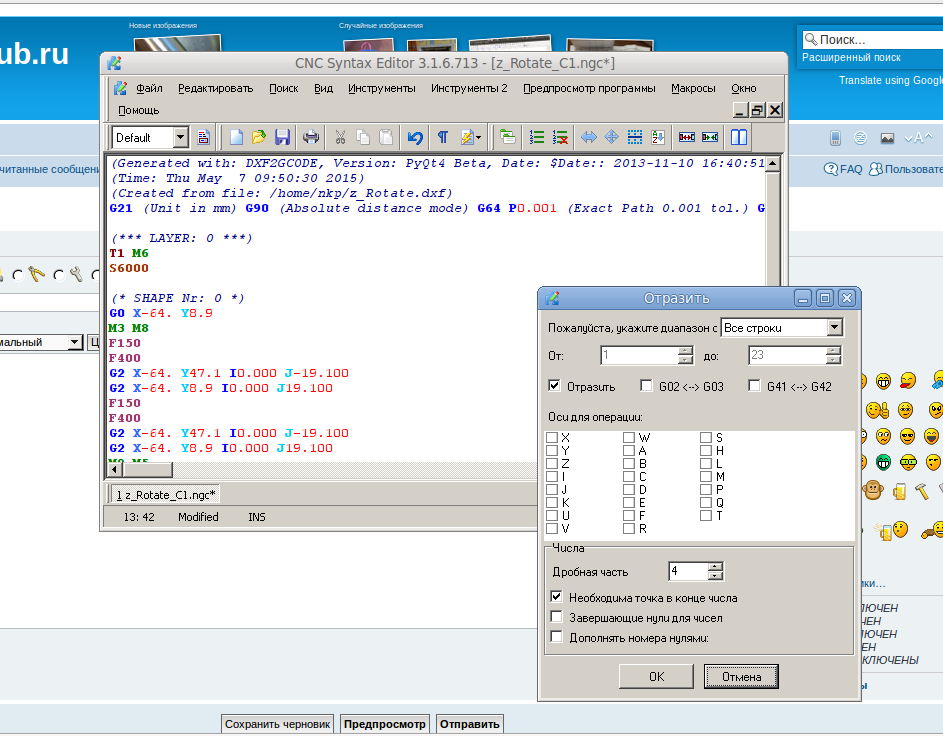This screenshot has width=943, height=736.
Task: Click the Open file folder icon
Action: (259, 137)
